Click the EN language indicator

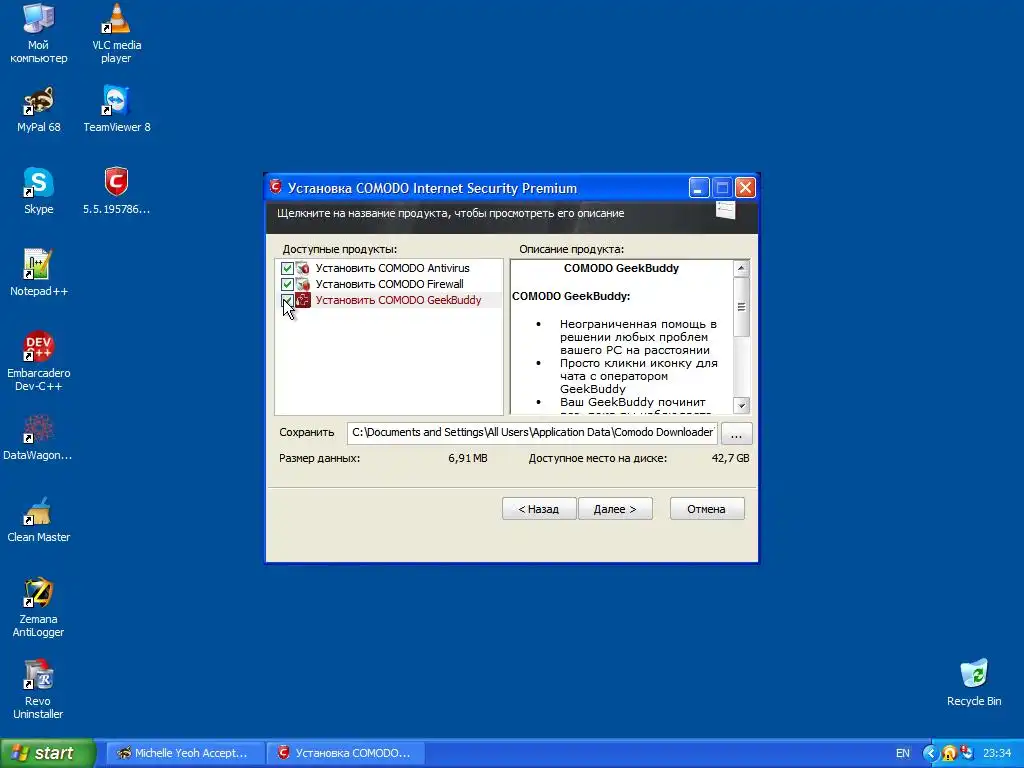pyautogui.click(x=903, y=753)
